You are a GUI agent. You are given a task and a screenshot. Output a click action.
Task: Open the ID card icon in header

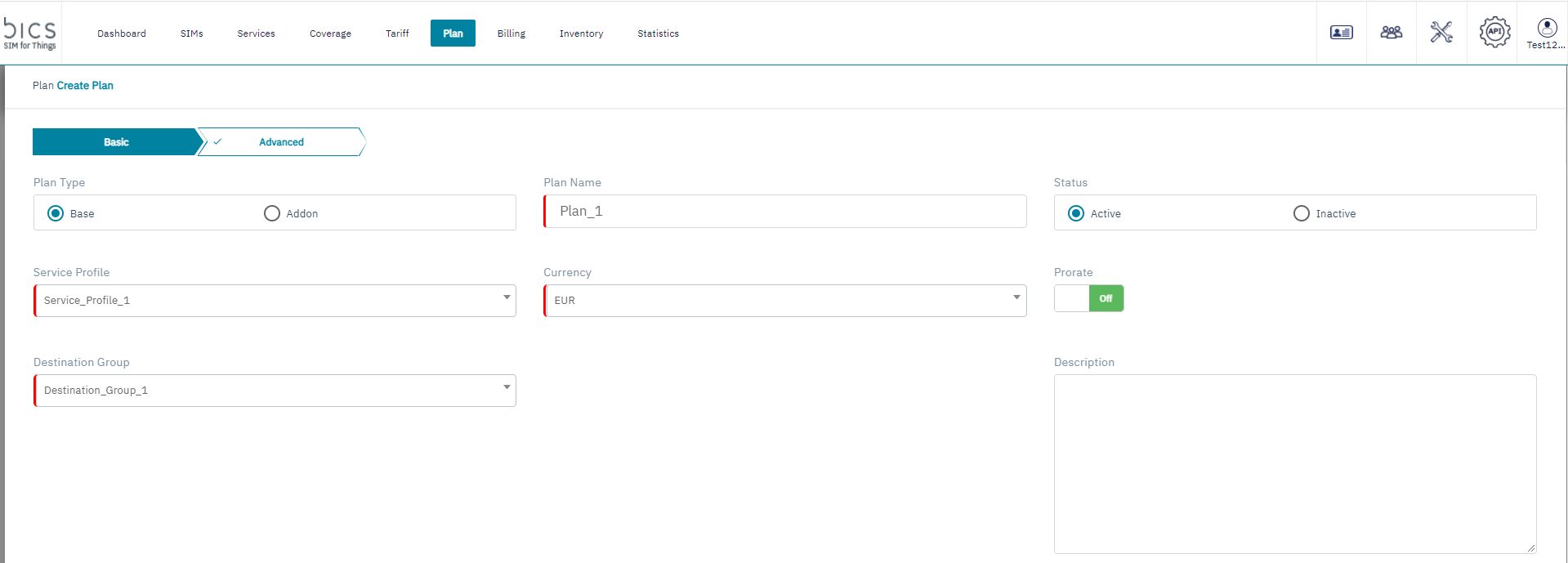pyautogui.click(x=1341, y=33)
